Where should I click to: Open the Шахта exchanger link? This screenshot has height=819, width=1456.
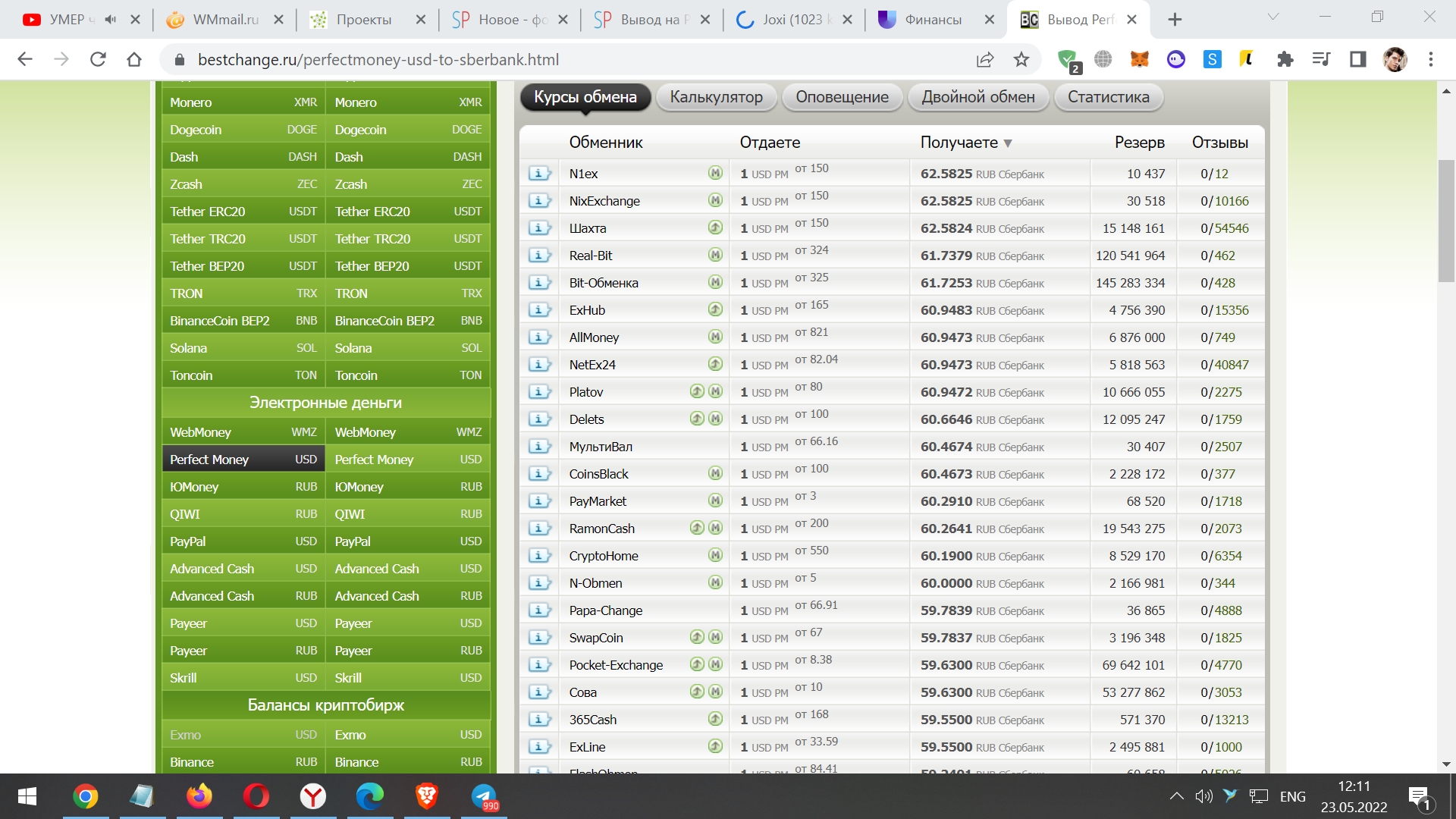tap(588, 228)
